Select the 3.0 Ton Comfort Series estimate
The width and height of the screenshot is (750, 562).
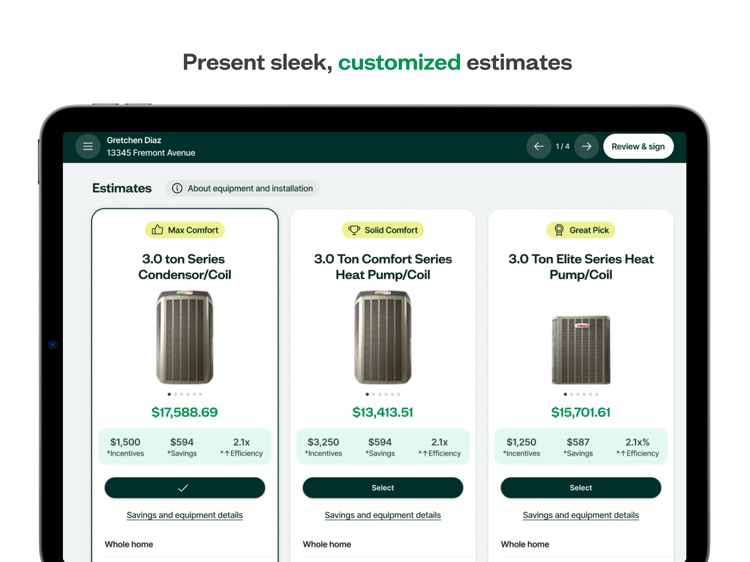click(x=382, y=488)
